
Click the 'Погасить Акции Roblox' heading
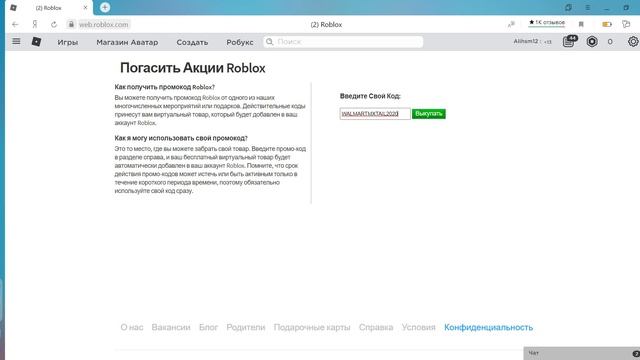(193, 68)
